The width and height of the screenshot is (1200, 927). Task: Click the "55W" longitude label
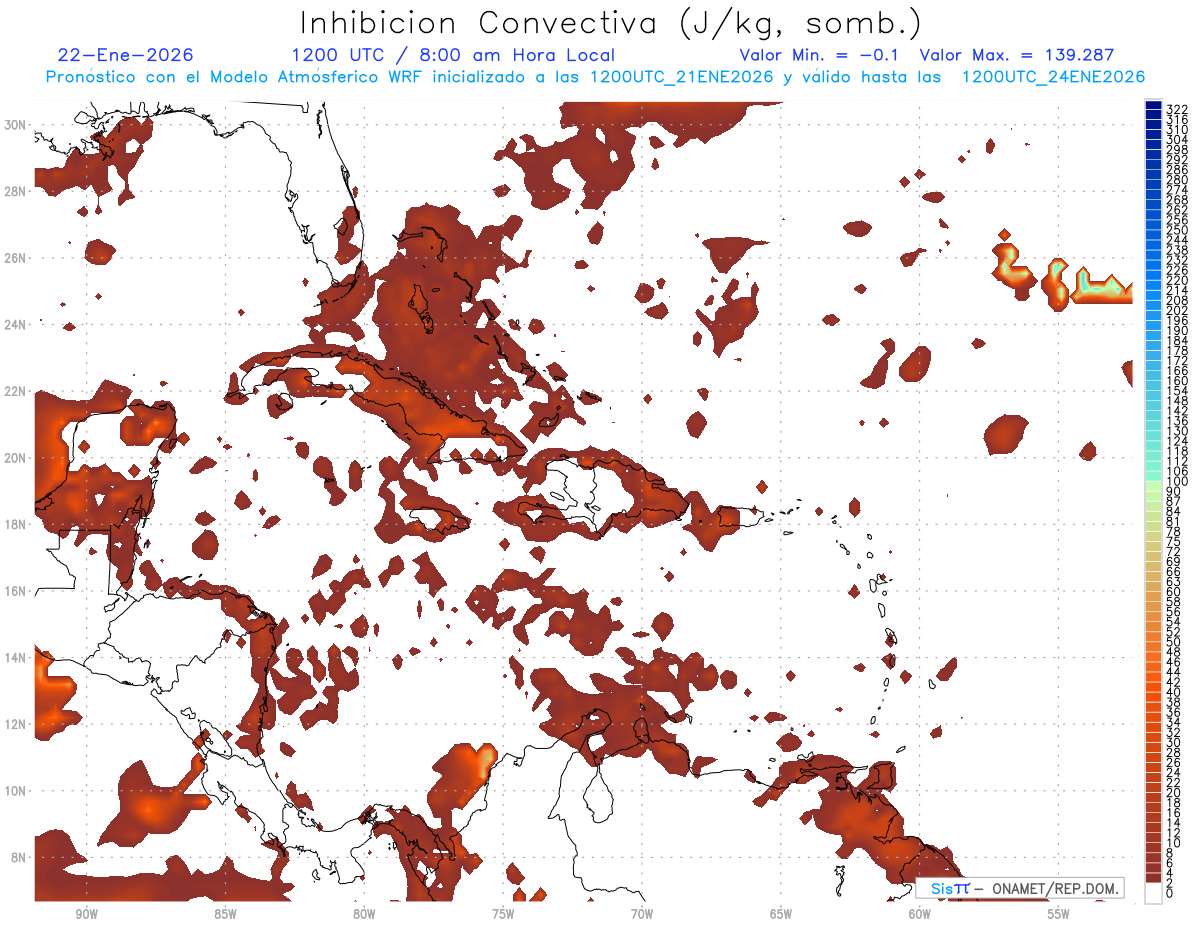[1059, 914]
